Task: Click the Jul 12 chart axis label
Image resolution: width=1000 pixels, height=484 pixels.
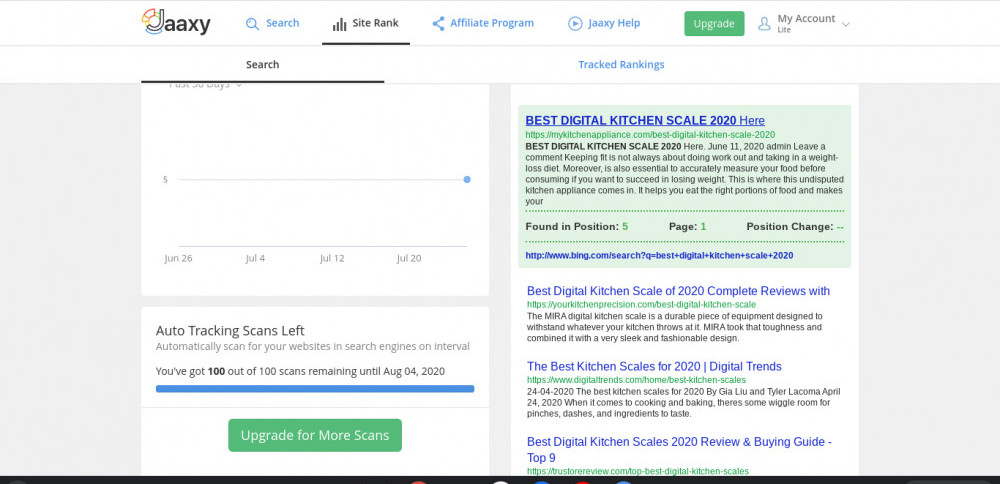Action: point(332,258)
